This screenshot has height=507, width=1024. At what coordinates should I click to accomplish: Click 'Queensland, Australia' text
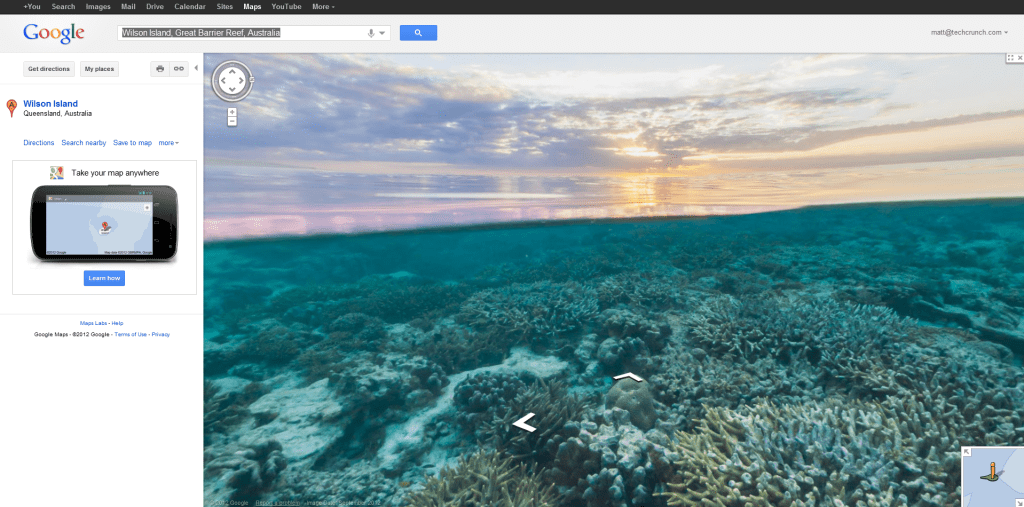coord(57,113)
